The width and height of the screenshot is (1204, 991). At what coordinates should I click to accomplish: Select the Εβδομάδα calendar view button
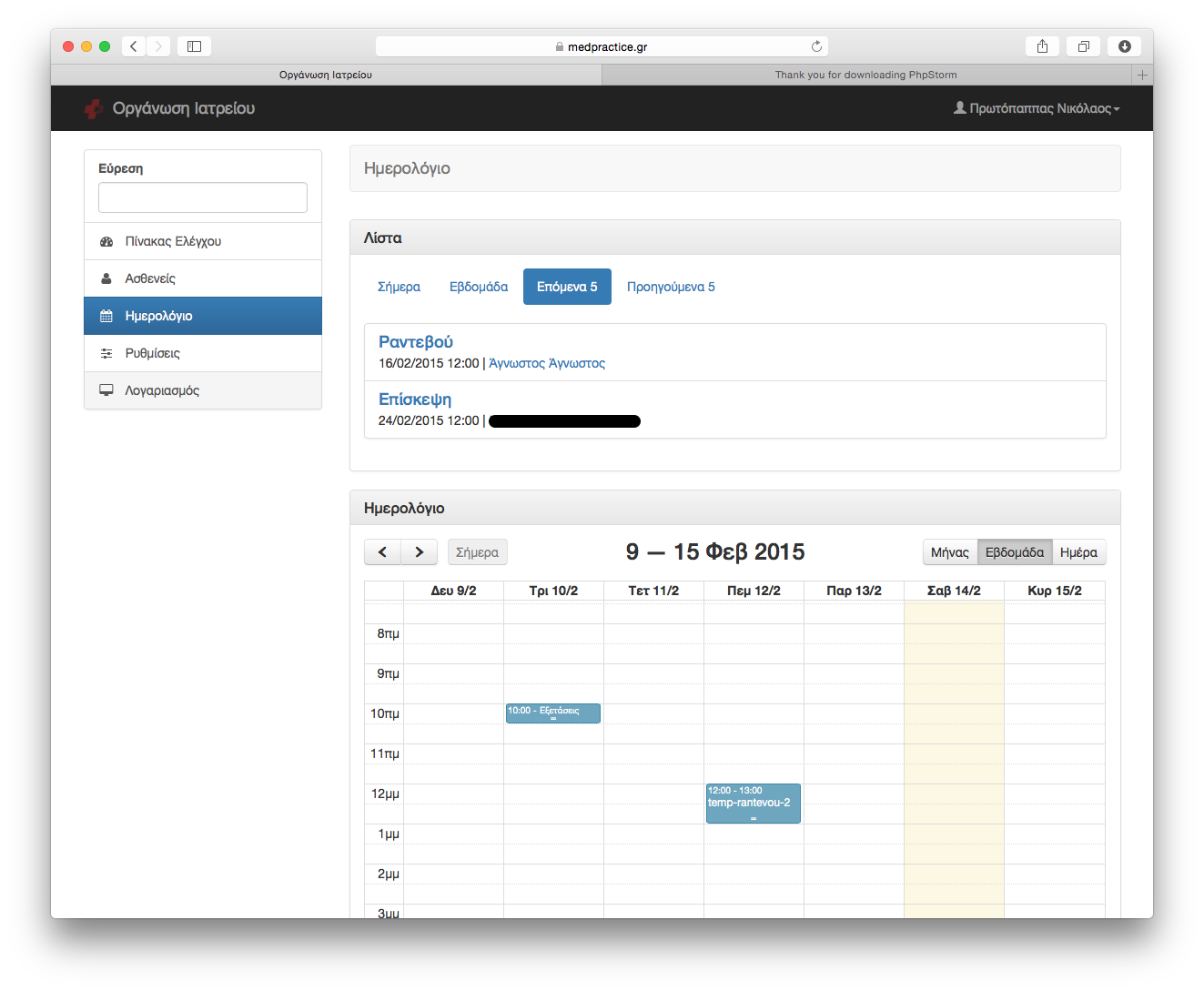coord(1014,552)
